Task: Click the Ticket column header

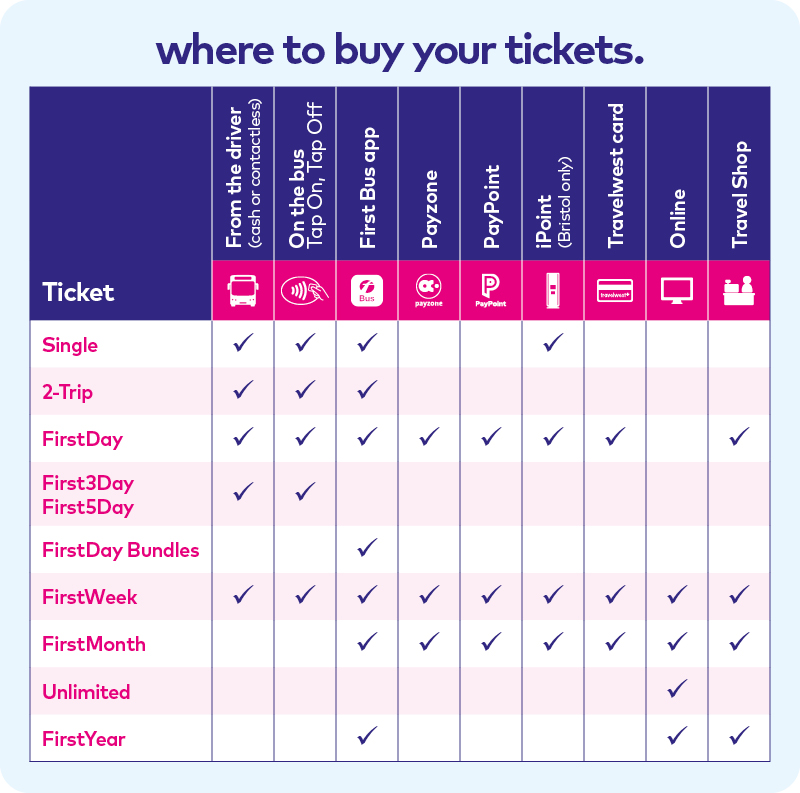Action: click(78, 292)
